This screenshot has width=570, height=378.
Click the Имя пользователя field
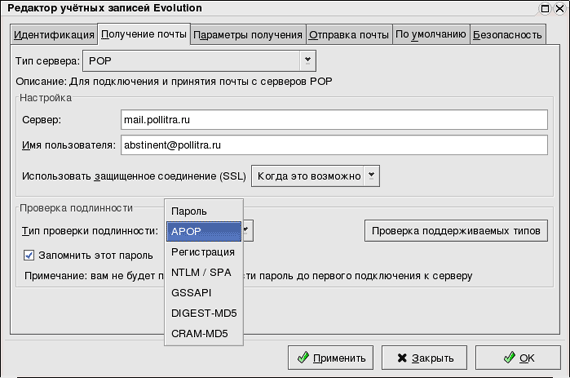coord(334,145)
